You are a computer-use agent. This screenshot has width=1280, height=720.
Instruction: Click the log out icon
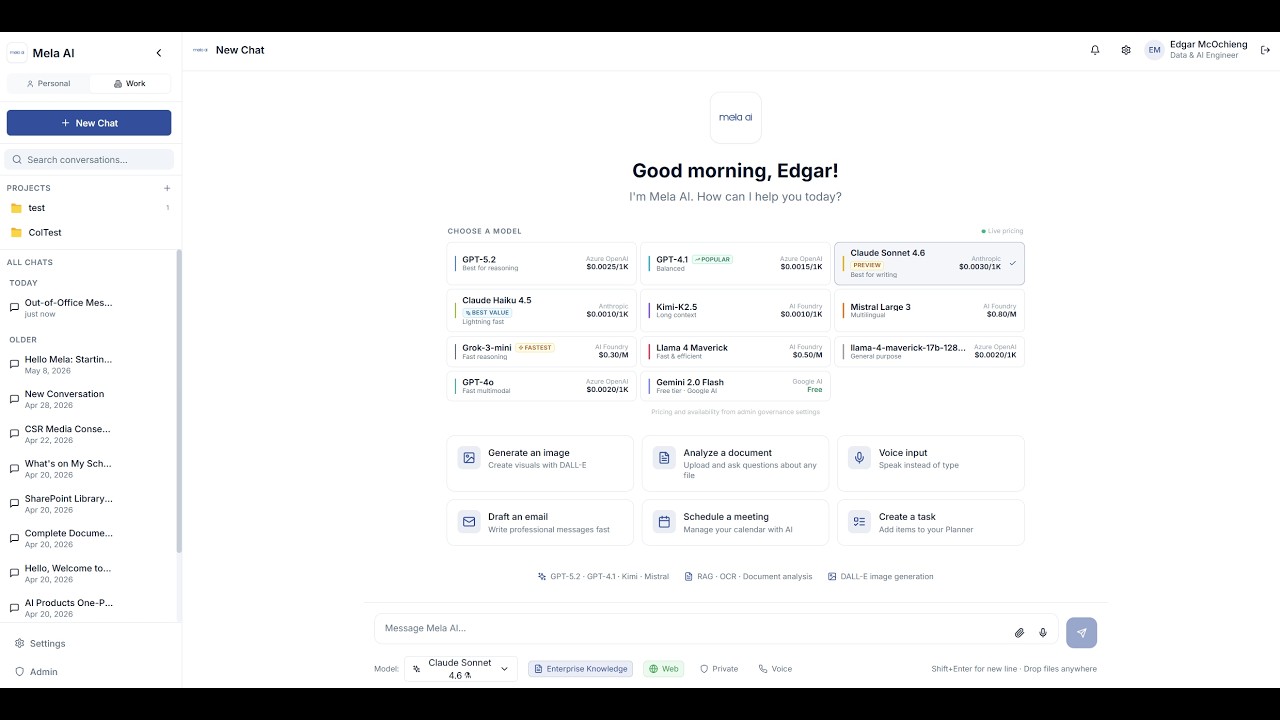point(1265,50)
